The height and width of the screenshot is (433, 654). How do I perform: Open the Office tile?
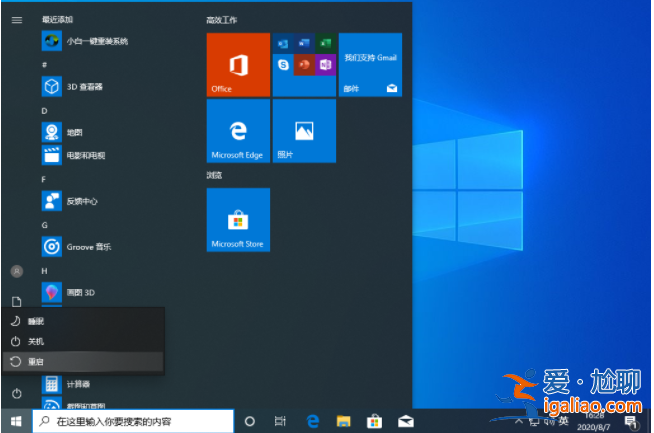238,65
